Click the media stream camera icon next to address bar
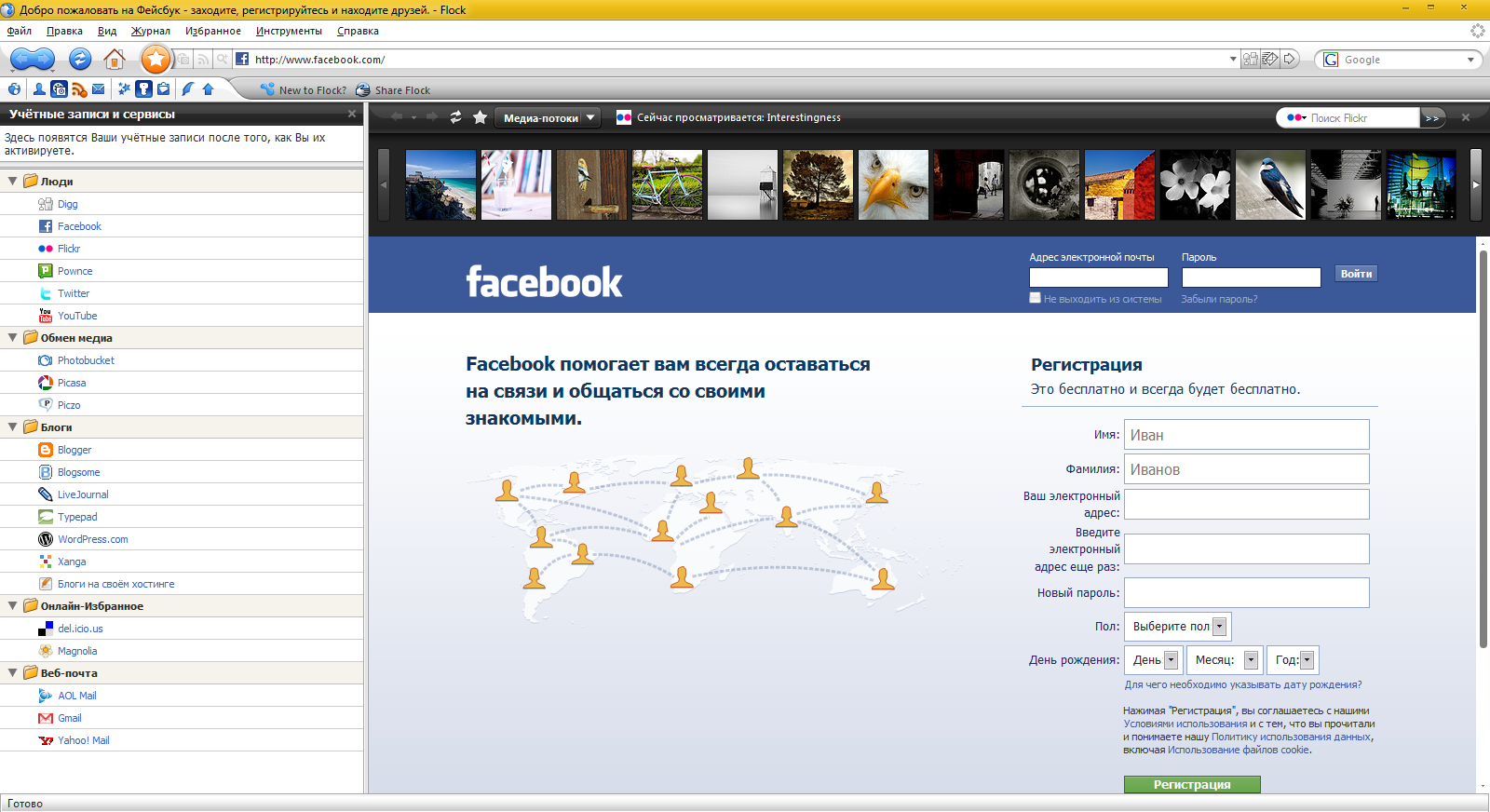Screen dimensions: 1490x812 click(183, 60)
